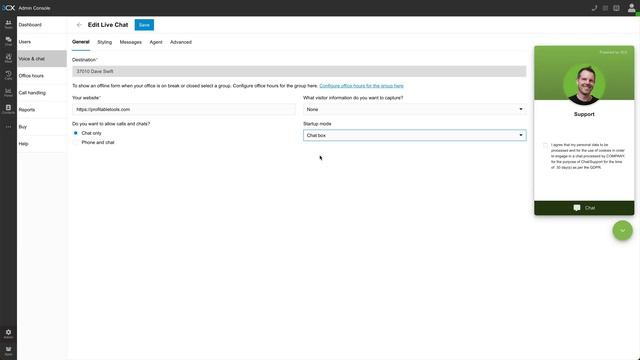Click the green round minimize chat bubble
The image size is (640, 360).
(x=622, y=231)
